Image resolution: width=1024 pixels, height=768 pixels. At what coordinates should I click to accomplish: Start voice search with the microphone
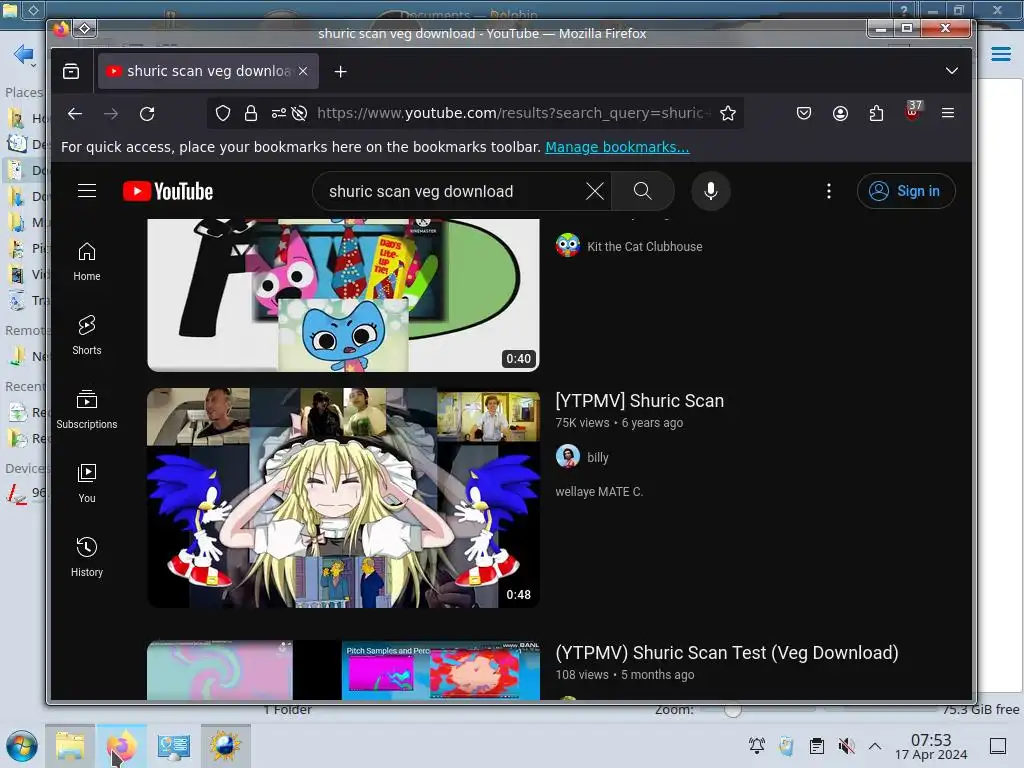click(711, 191)
